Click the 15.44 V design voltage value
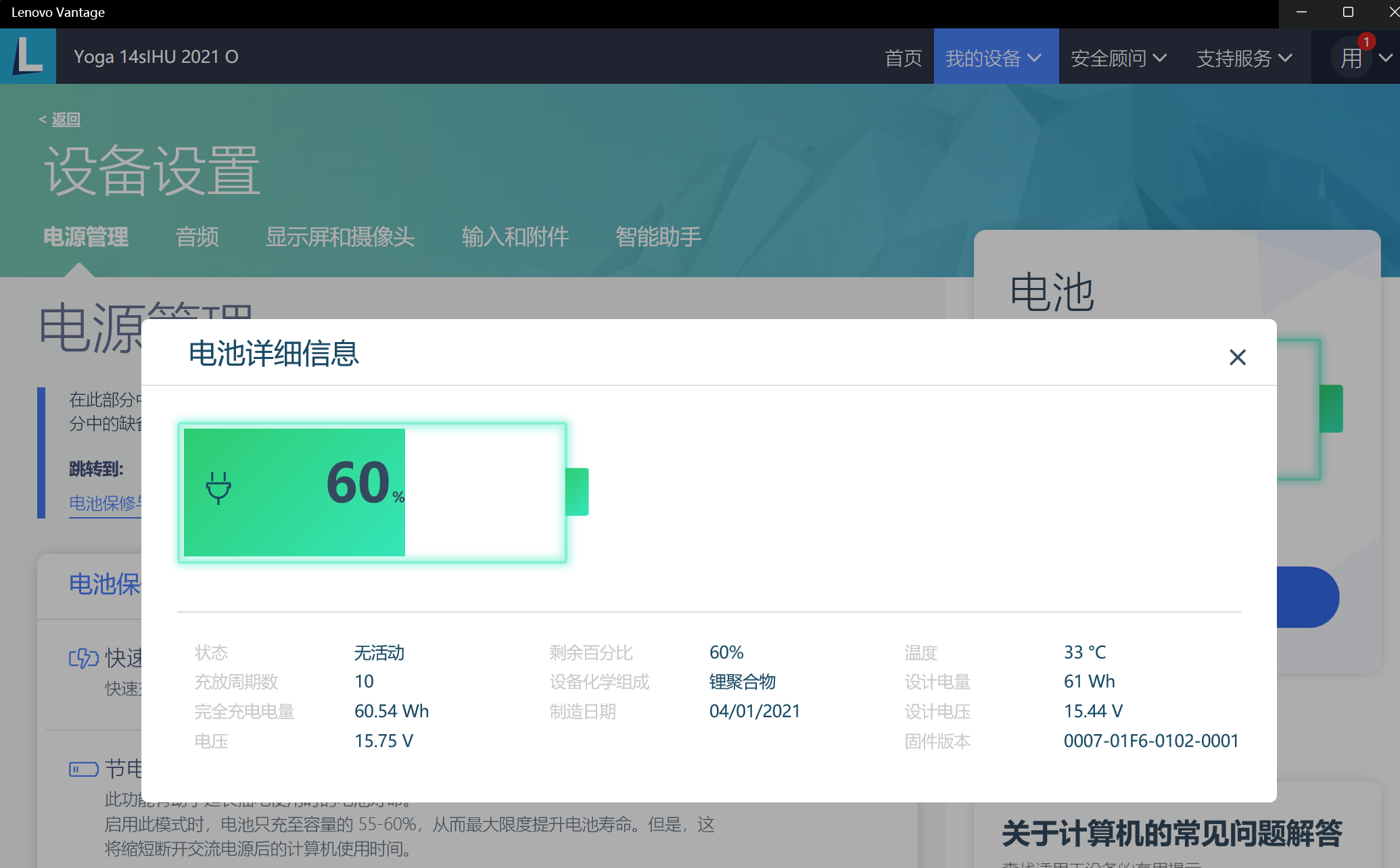This screenshot has width=1400, height=868. tap(1093, 711)
